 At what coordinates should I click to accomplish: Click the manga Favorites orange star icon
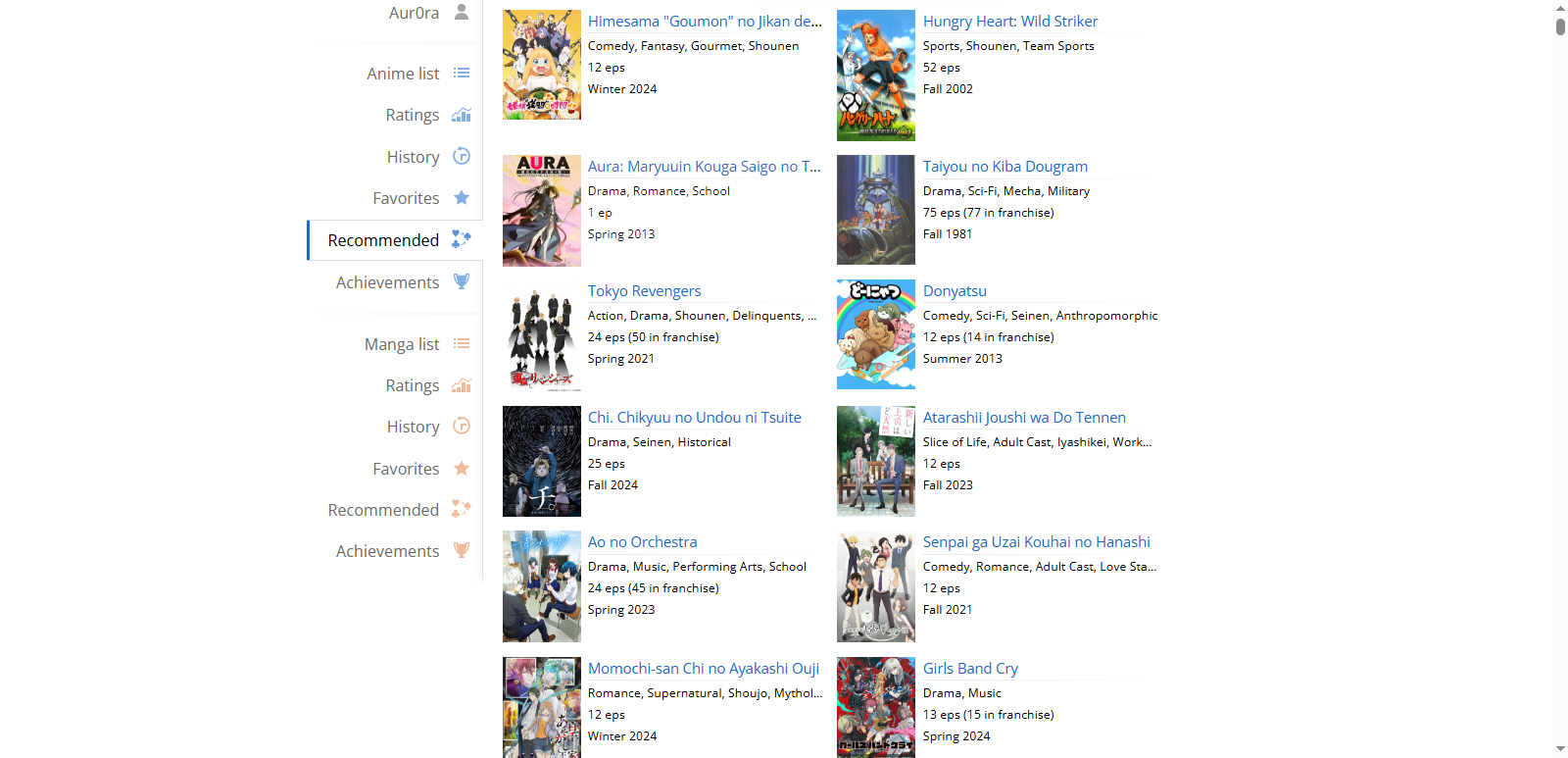462,468
